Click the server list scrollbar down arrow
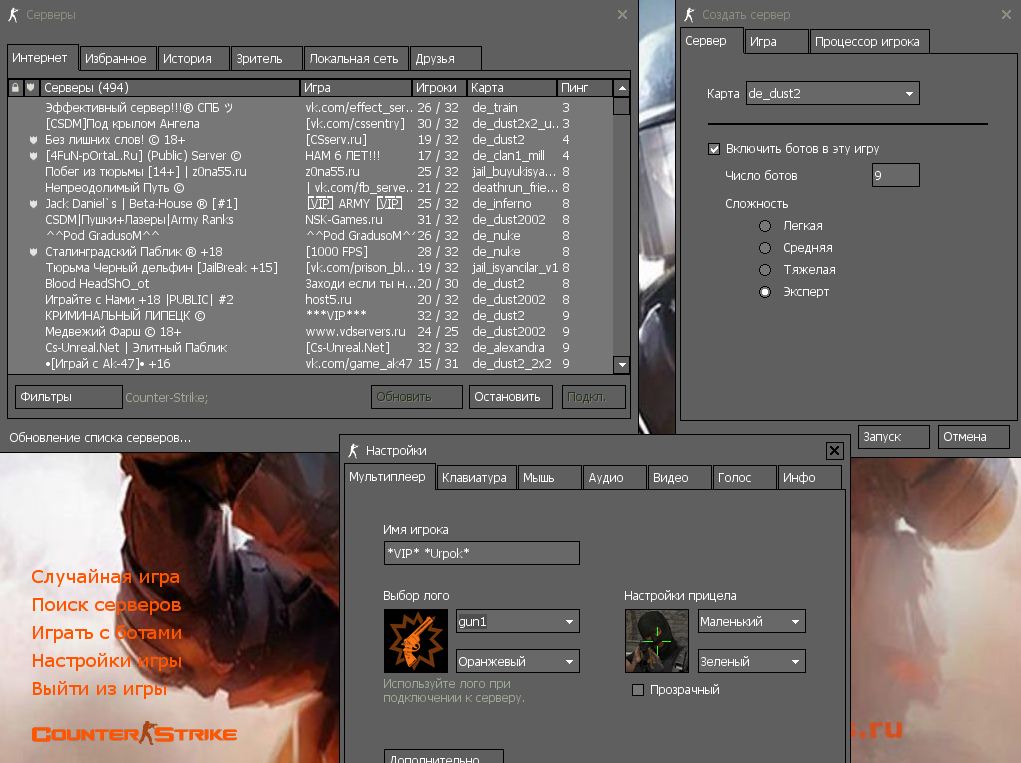 click(x=622, y=365)
